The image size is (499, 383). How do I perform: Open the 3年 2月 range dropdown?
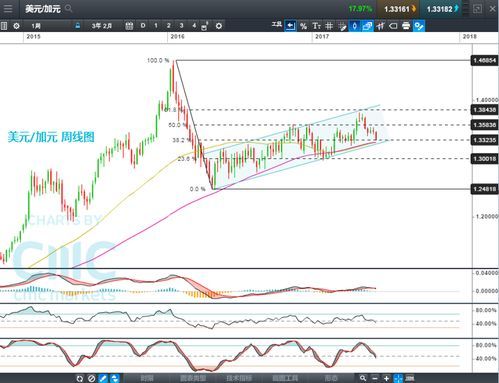102,26
